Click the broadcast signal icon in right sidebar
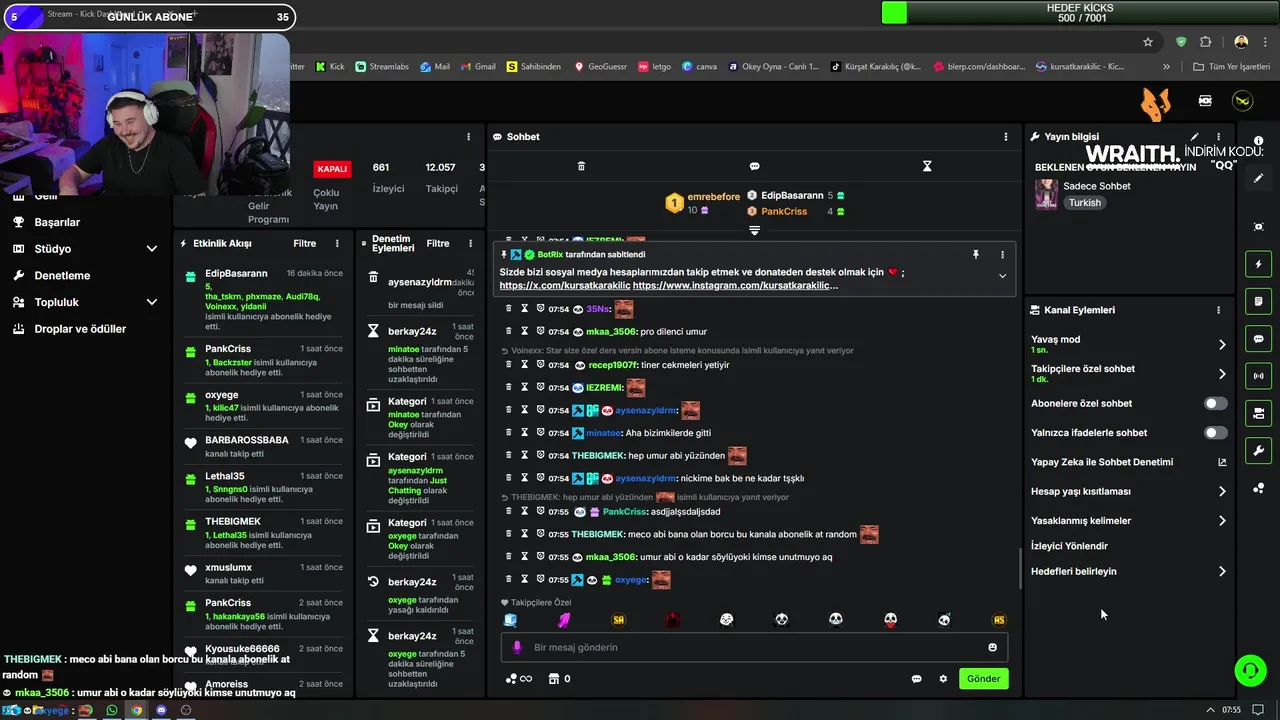The image size is (1280, 720). pos(1258,376)
